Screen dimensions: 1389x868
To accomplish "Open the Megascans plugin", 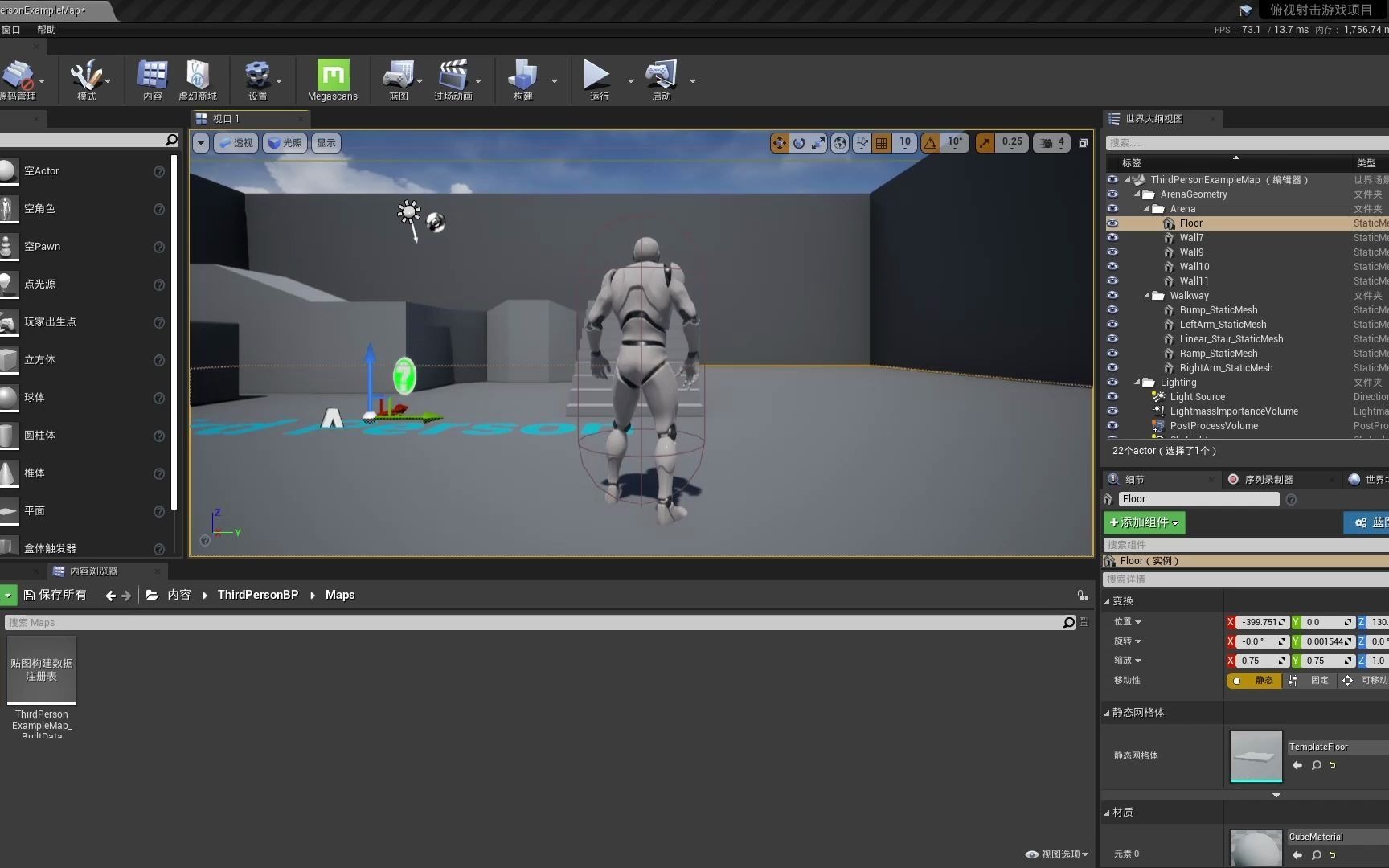I will [x=333, y=80].
